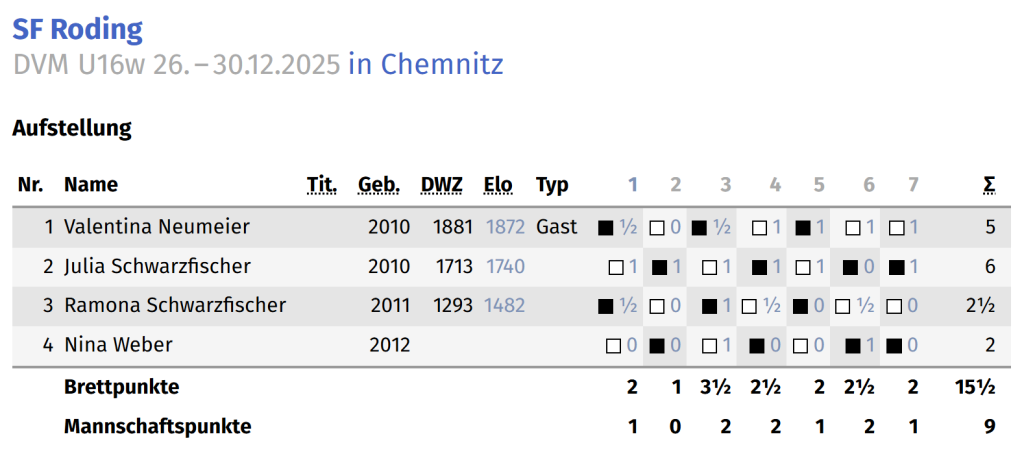Click the SF Roding team title
The height and width of the screenshot is (454, 1024).
pyautogui.click(x=78, y=30)
